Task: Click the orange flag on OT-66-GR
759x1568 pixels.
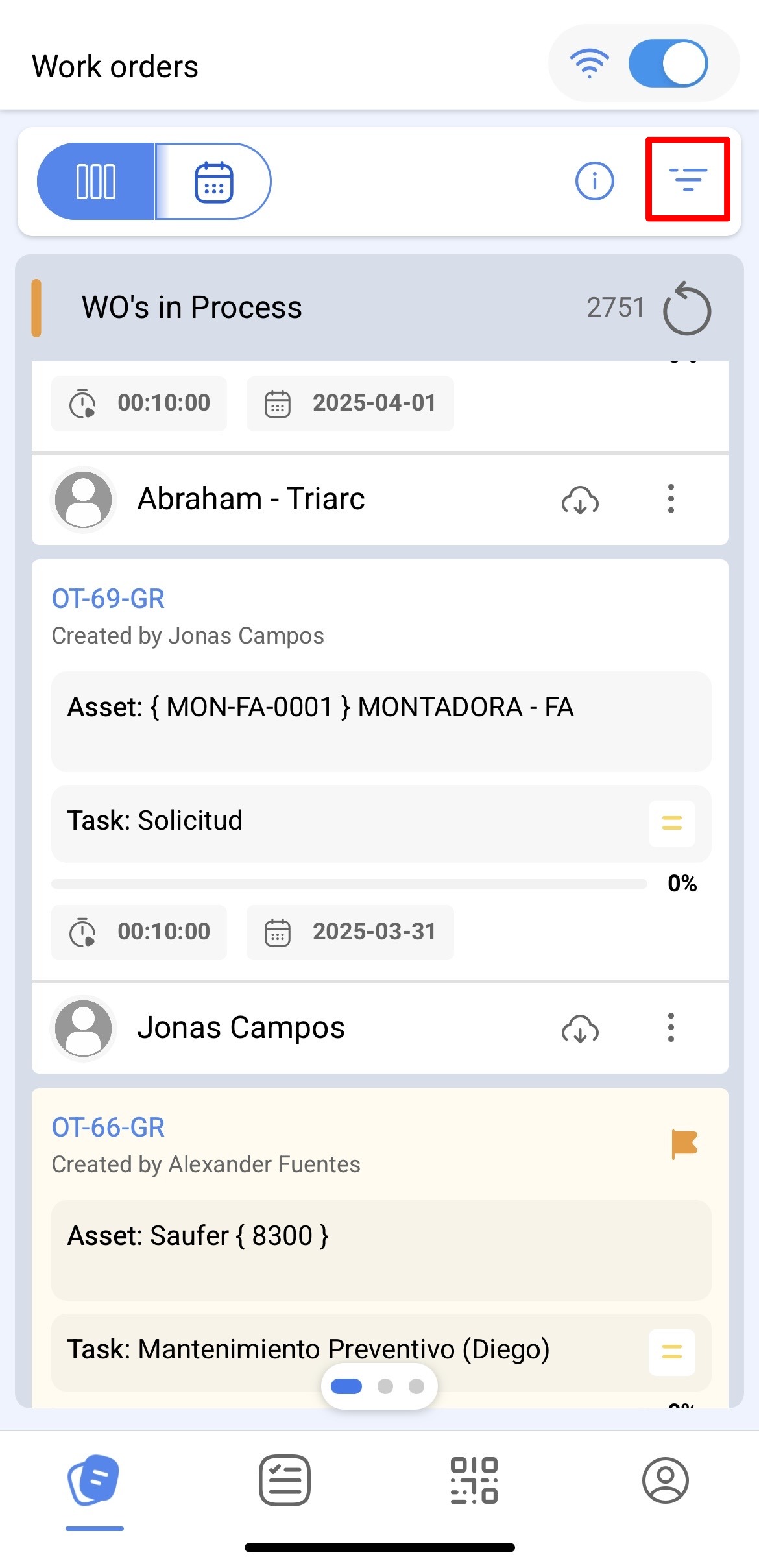Action: [684, 1144]
